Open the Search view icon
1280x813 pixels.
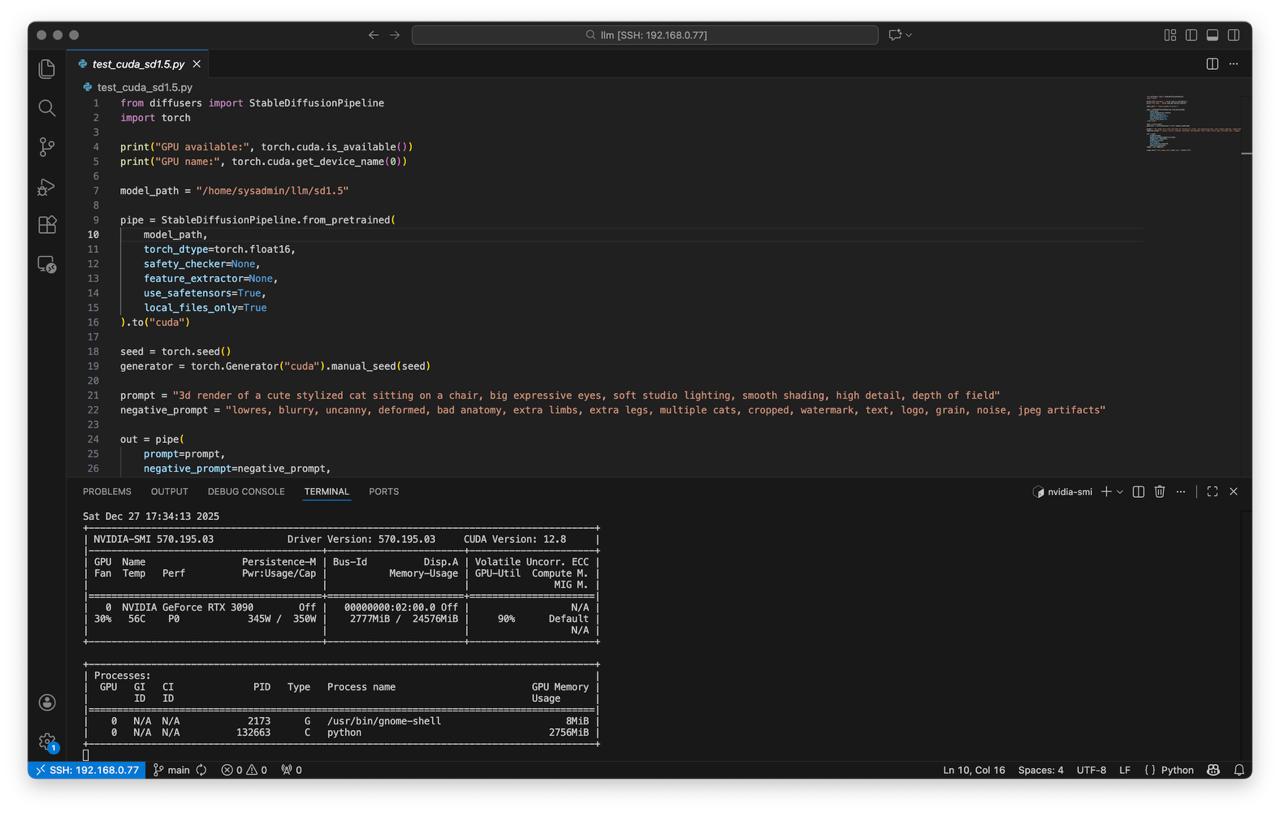click(x=47, y=108)
